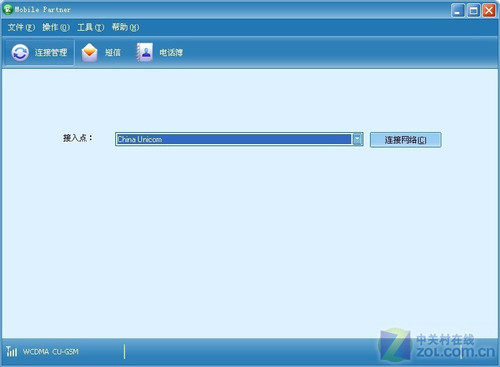Close the Mobile Partner window
The width and height of the screenshot is (500, 367).
(x=489, y=10)
